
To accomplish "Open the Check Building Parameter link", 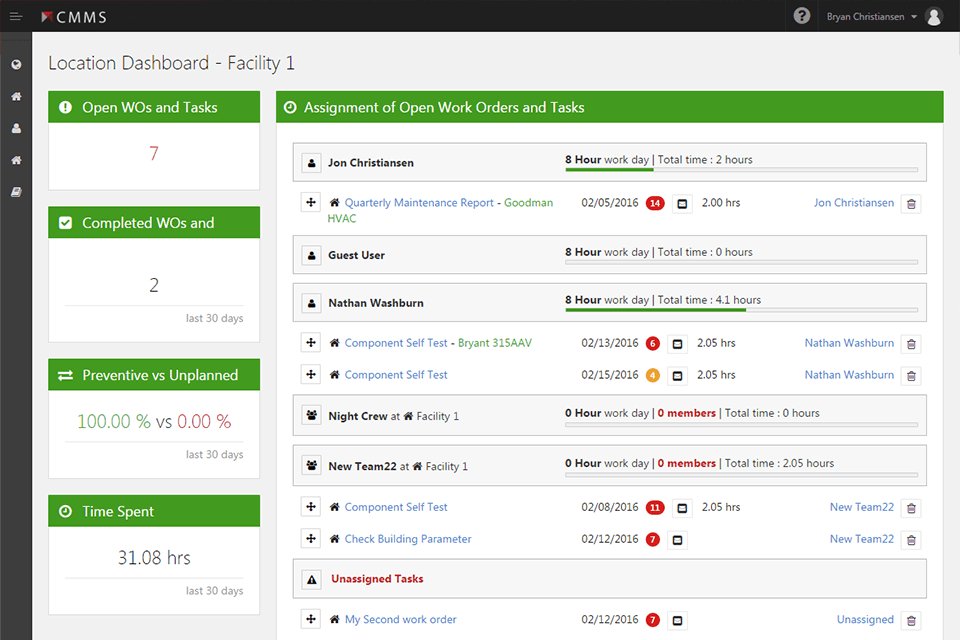I will point(408,539).
